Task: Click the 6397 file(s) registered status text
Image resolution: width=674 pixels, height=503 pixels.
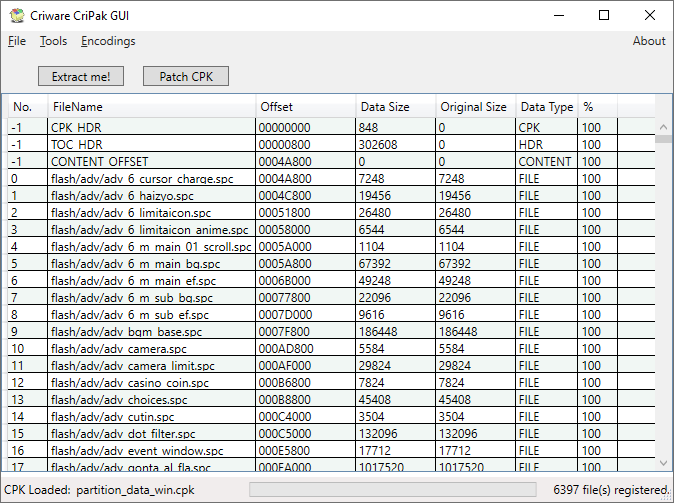Action: [x=611, y=490]
